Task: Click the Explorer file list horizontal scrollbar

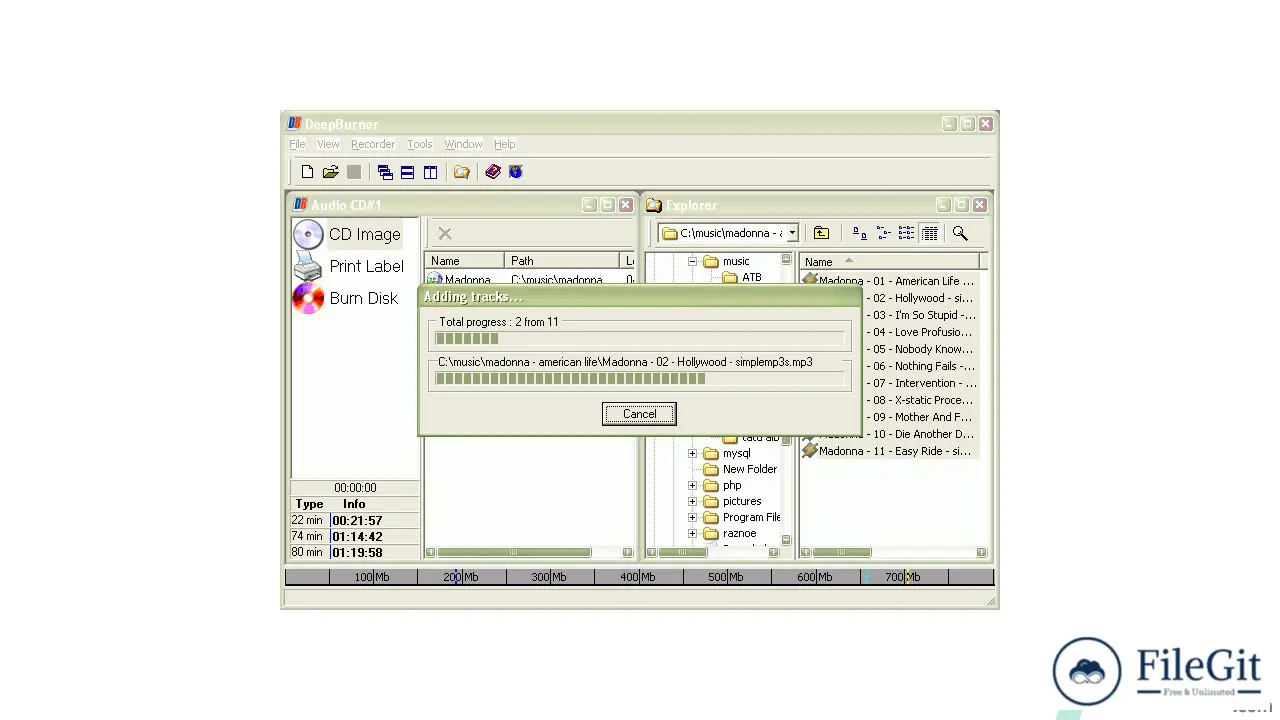Action: point(894,552)
